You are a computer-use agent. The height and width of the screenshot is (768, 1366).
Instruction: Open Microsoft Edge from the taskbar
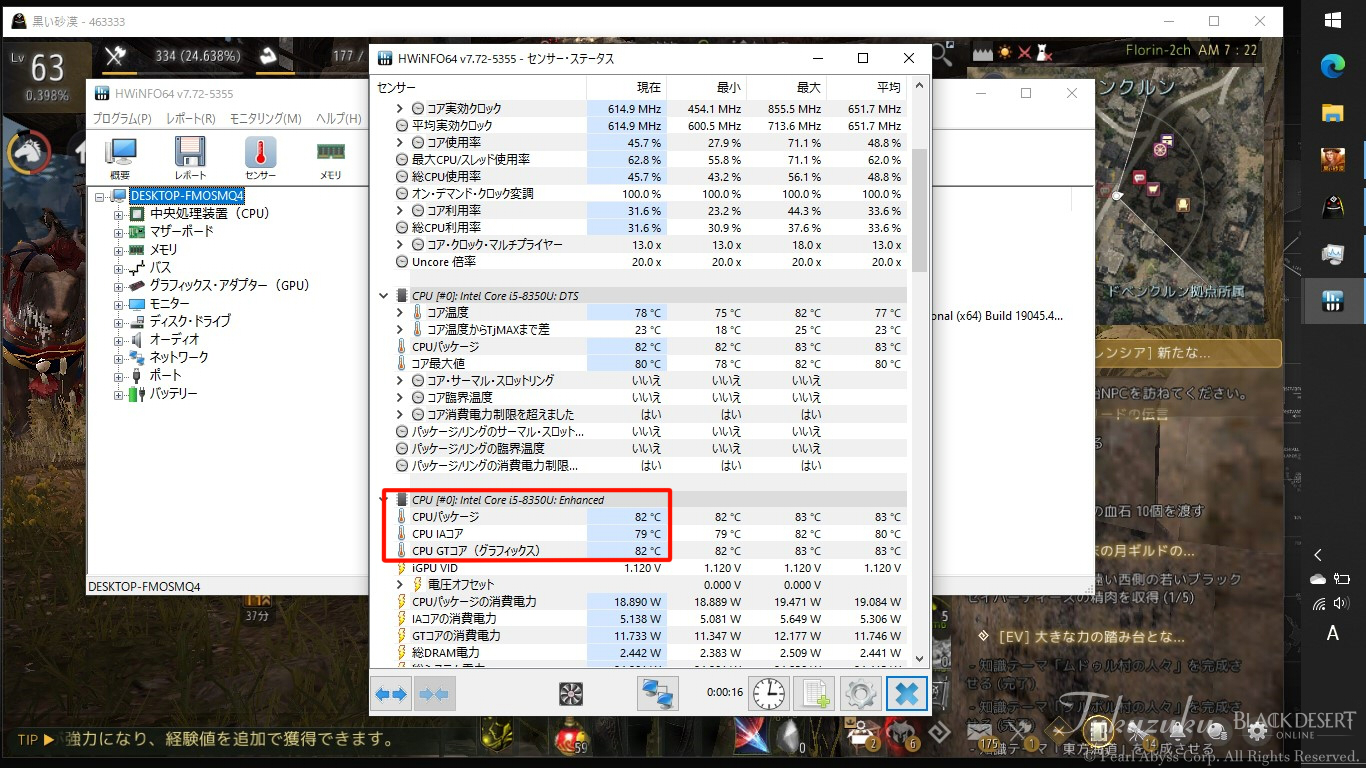click(x=1333, y=66)
